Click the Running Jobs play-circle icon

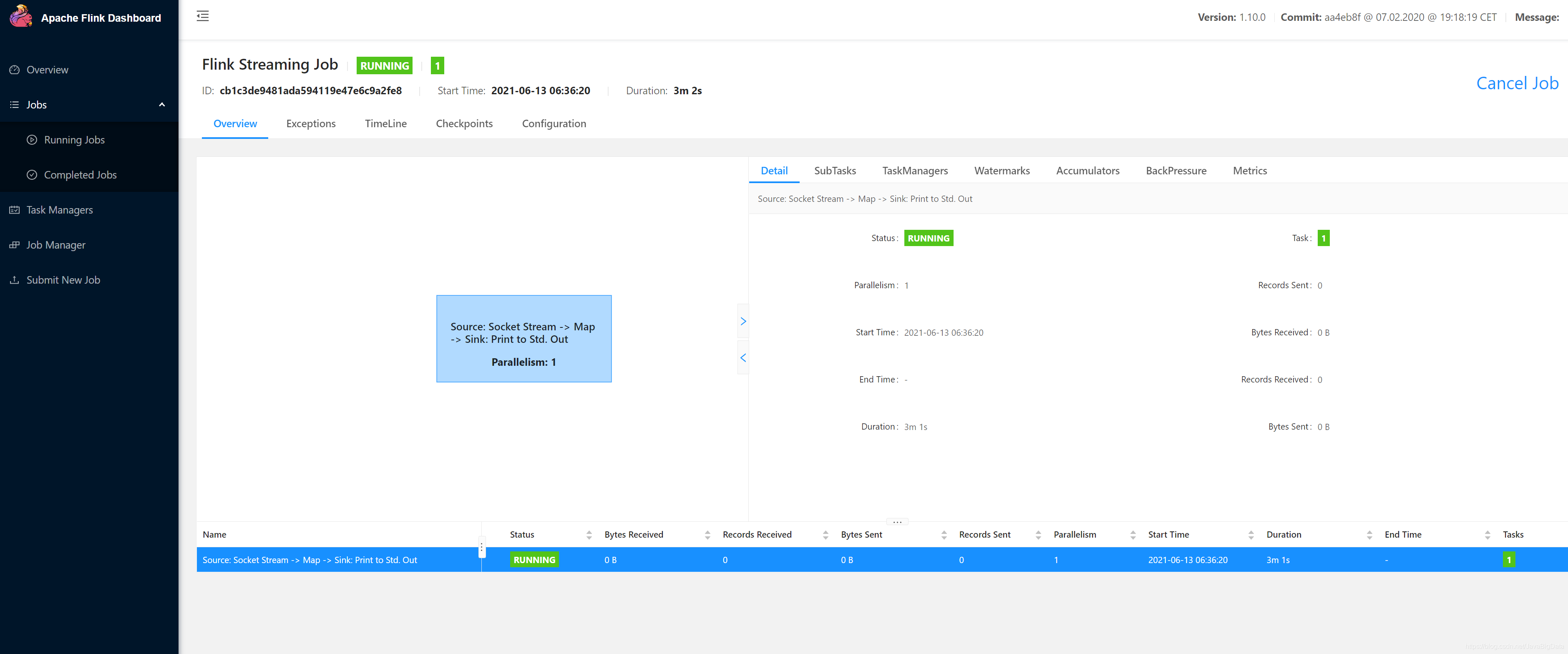coord(32,140)
